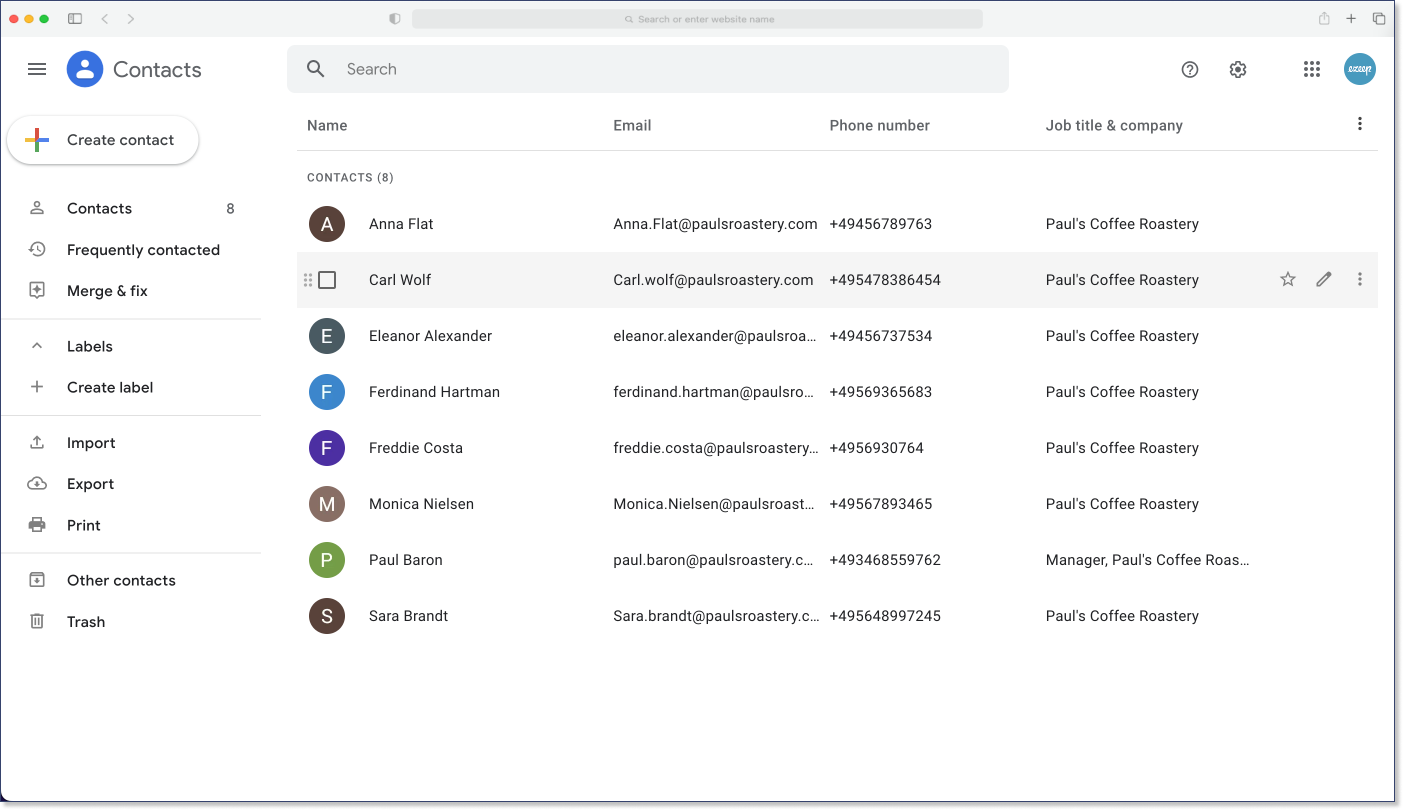Click the Create label link

coord(110,387)
